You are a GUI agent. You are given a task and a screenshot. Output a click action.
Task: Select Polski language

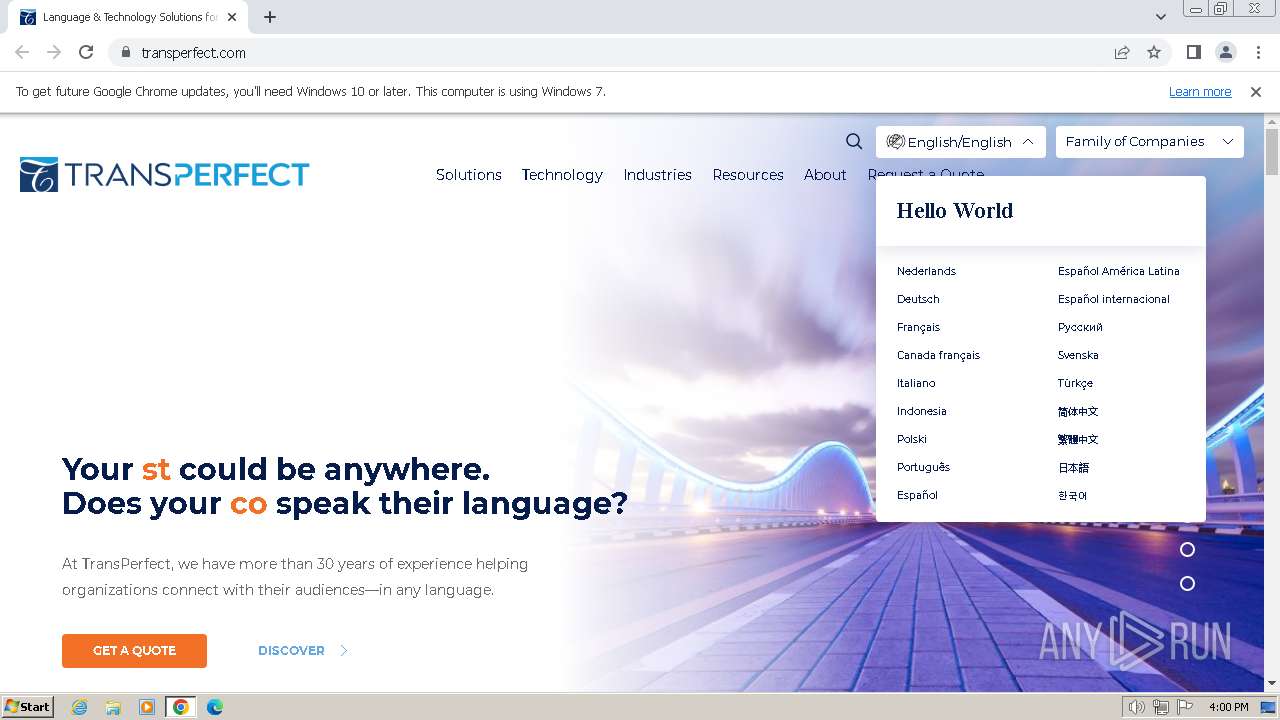(x=912, y=439)
